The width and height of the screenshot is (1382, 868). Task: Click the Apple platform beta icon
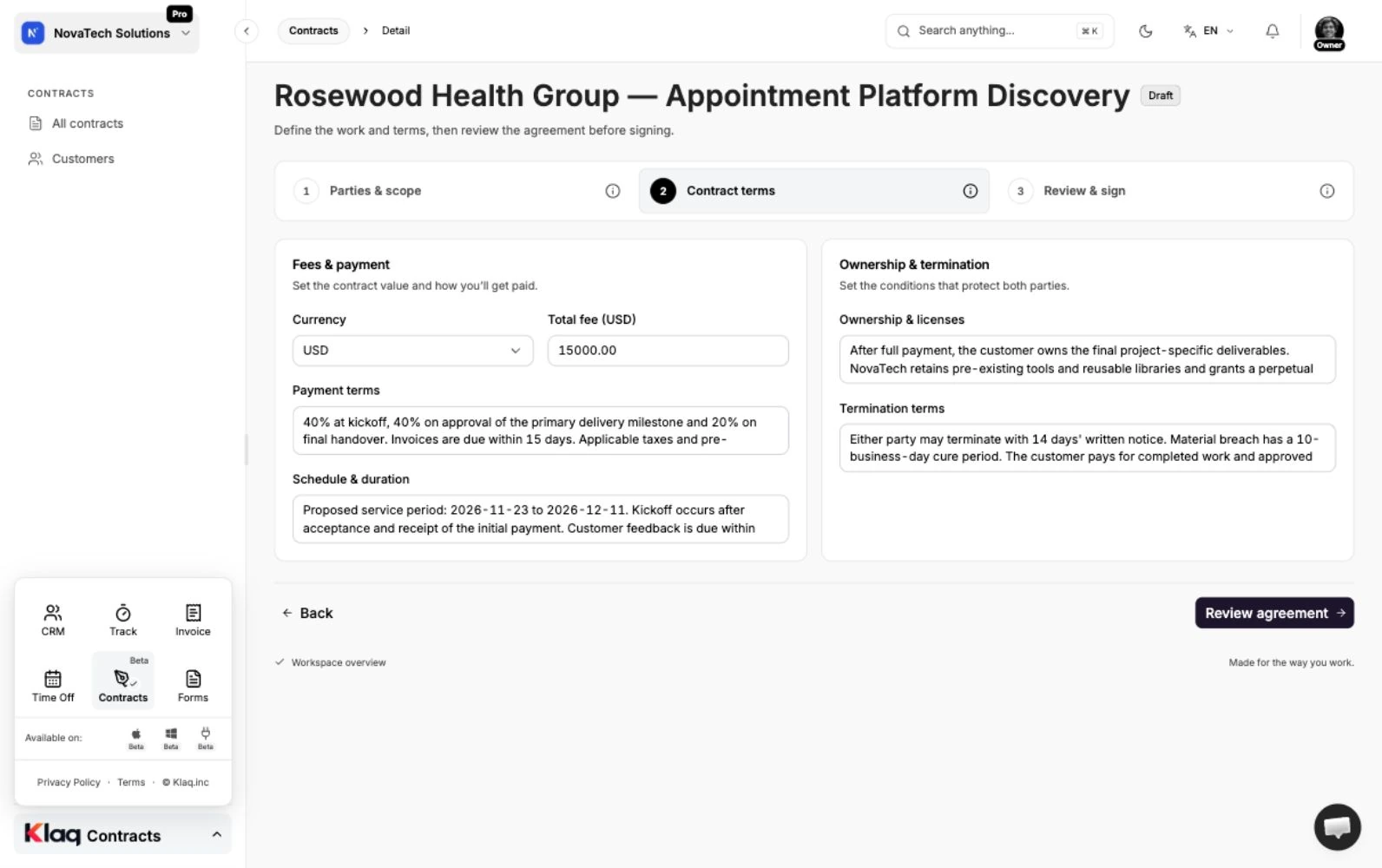tap(136, 738)
